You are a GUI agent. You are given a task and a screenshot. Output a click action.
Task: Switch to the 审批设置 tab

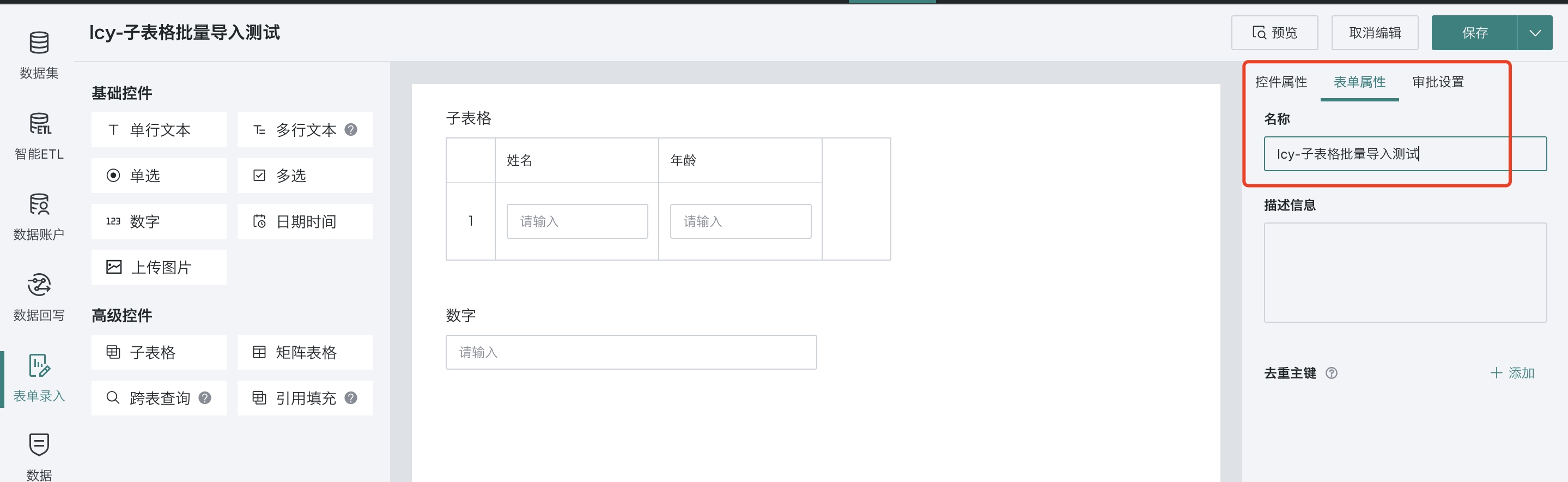pos(1438,82)
